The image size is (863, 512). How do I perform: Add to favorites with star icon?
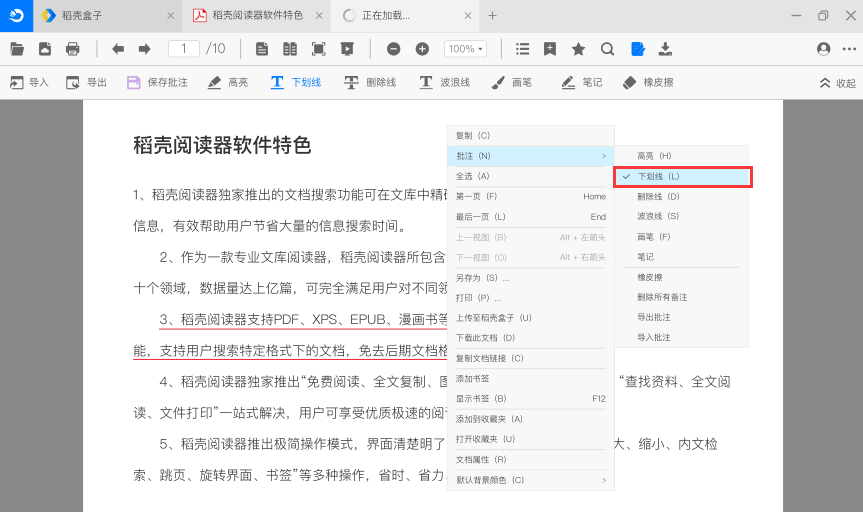[x=578, y=49]
